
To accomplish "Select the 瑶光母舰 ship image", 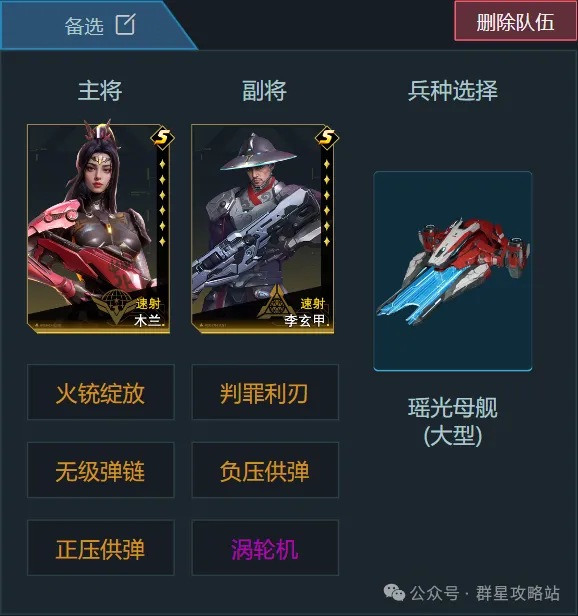I will tap(453, 271).
